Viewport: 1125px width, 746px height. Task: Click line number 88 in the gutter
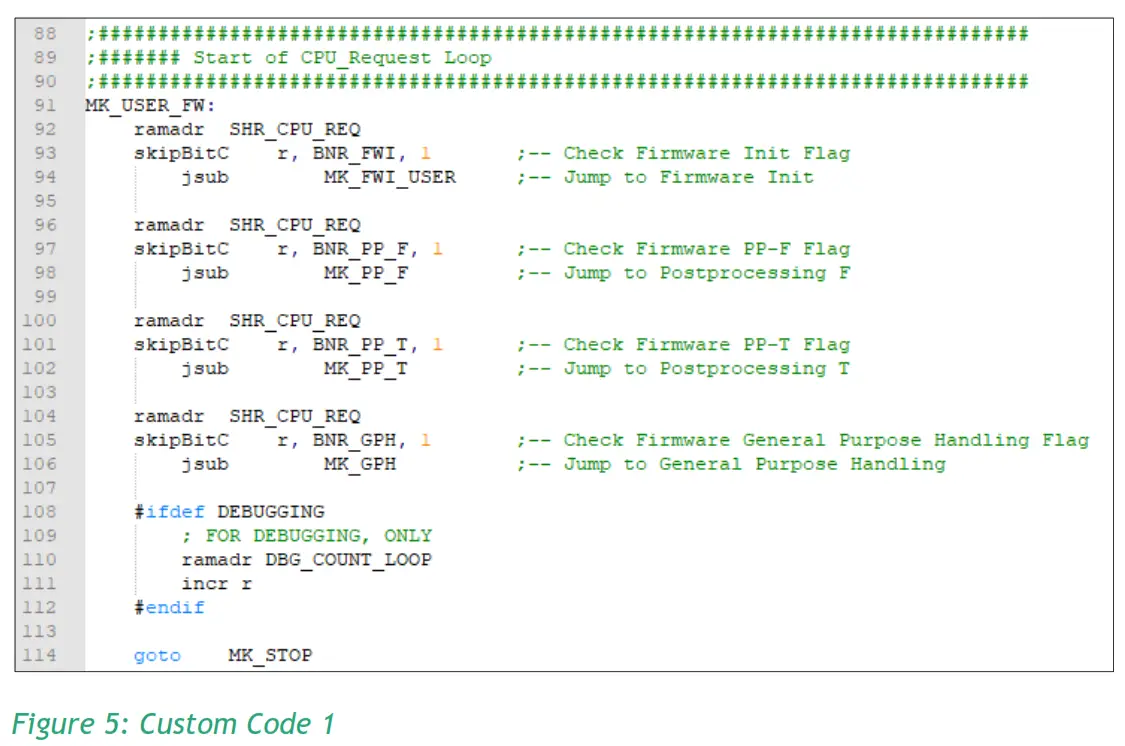pos(44,34)
